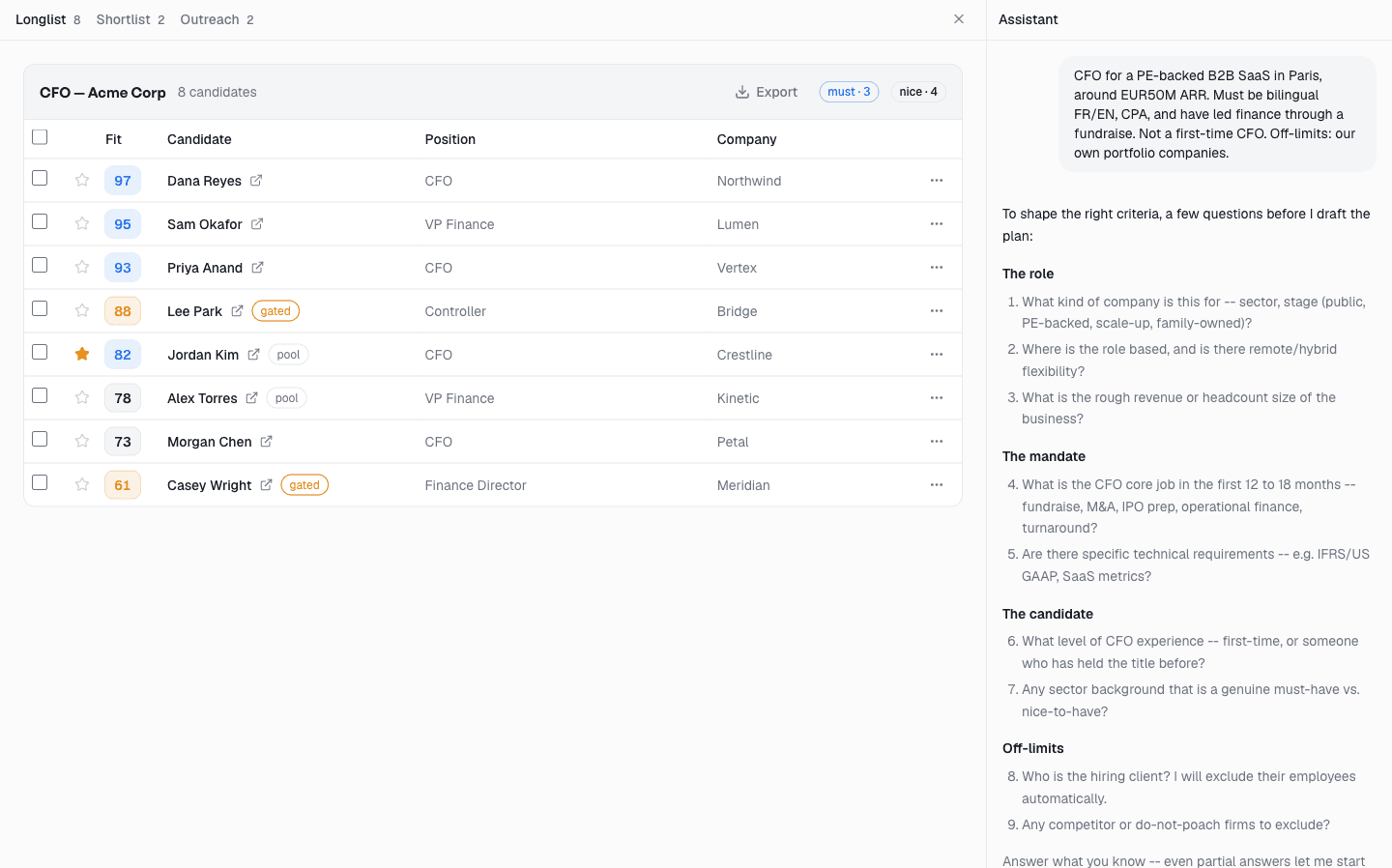The width and height of the screenshot is (1392, 868).
Task: Open more options for Jordan Kim row
Action: [937, 354]
